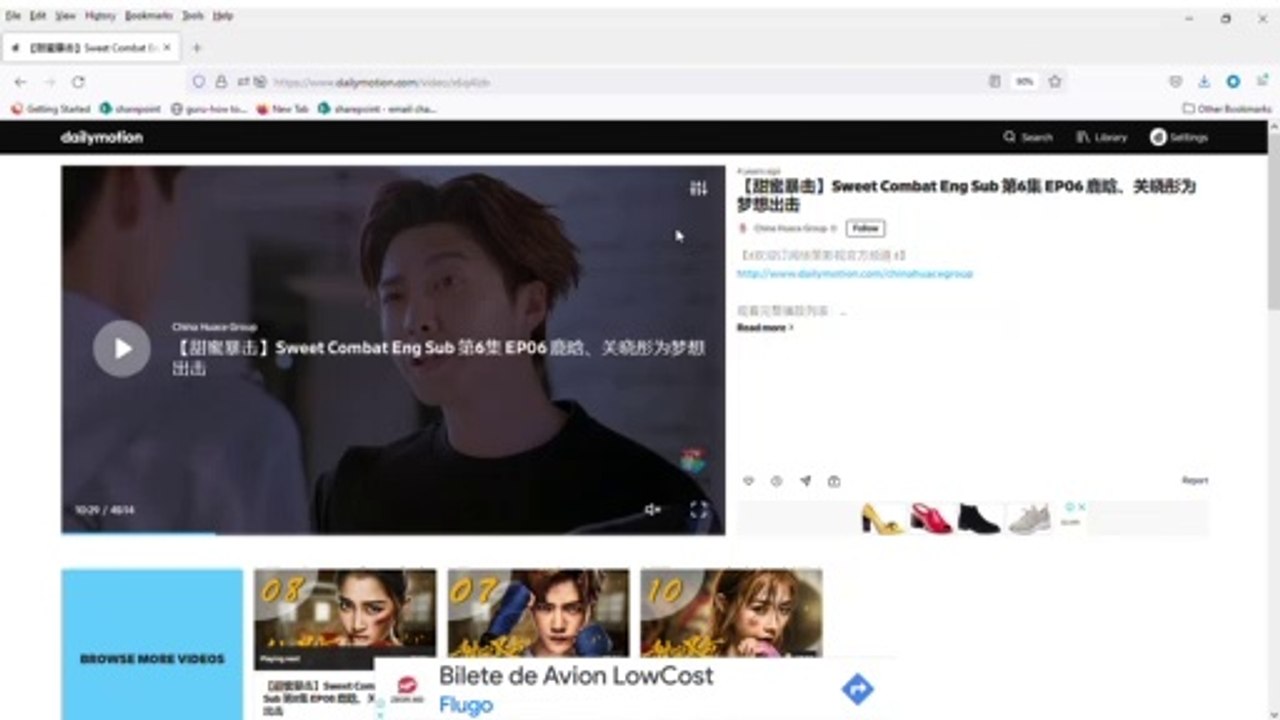This screenshot has width=1280, height=720.
Task: Go back to the previous page
Action: (21, 82)
